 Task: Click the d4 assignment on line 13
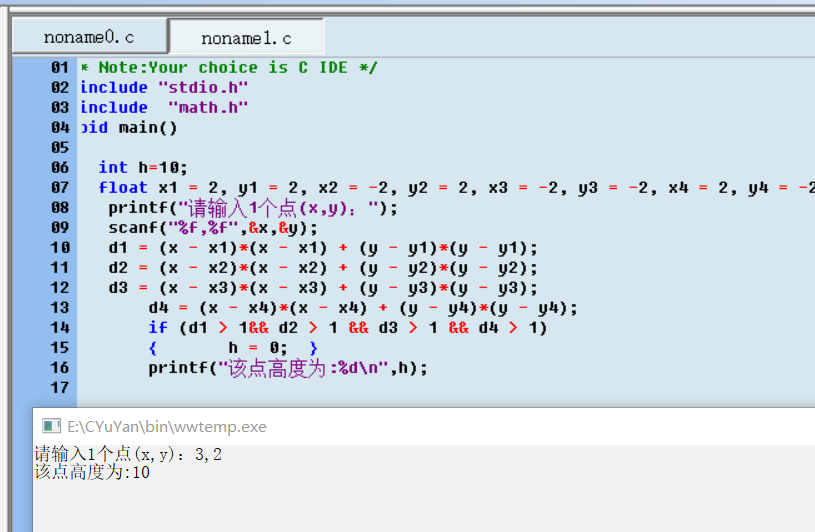363,308
